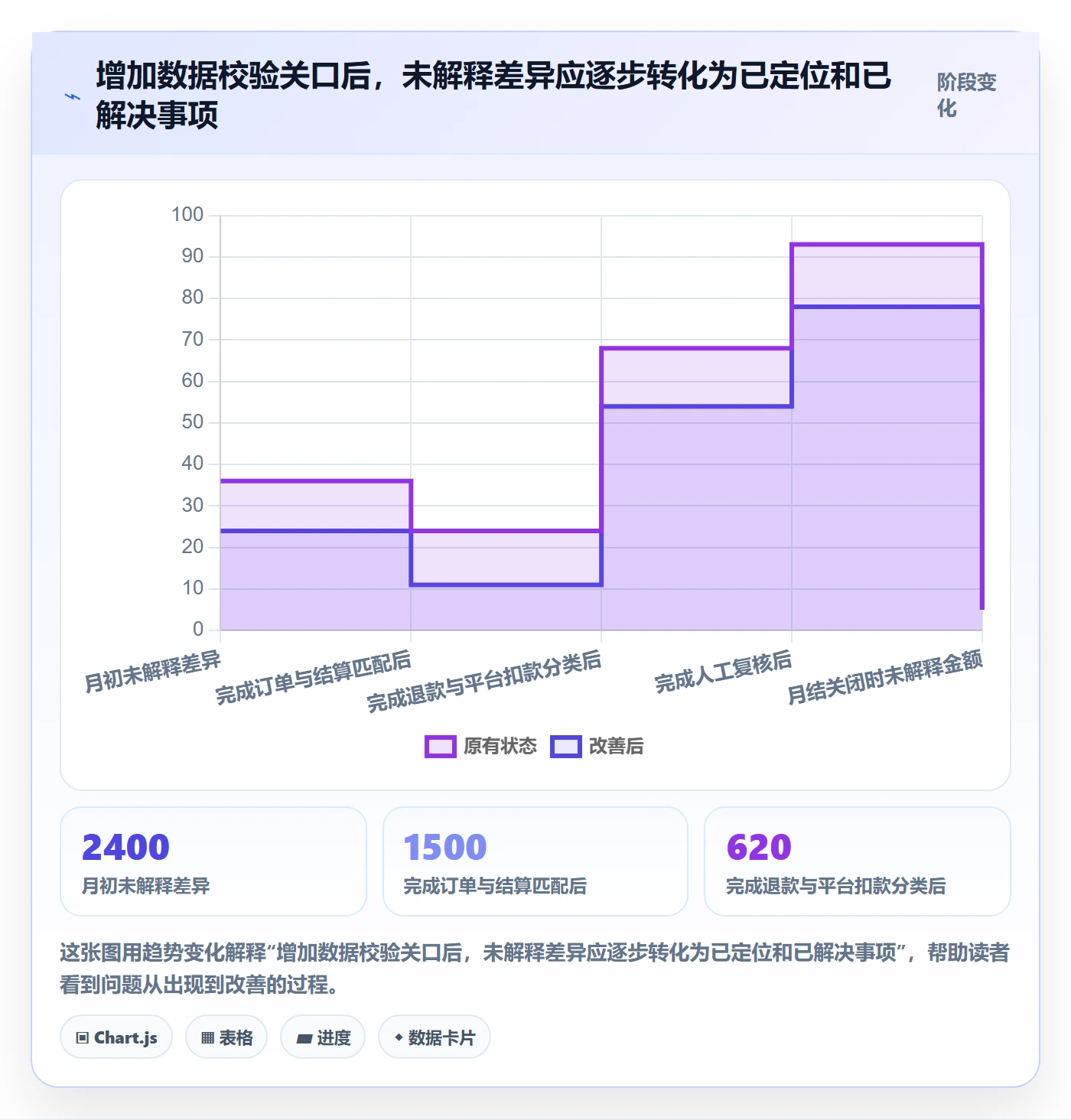1071x1120 pixels.
Task: Click the y-axis value 50
Action: pyautogui.click(x=193, y=422)
